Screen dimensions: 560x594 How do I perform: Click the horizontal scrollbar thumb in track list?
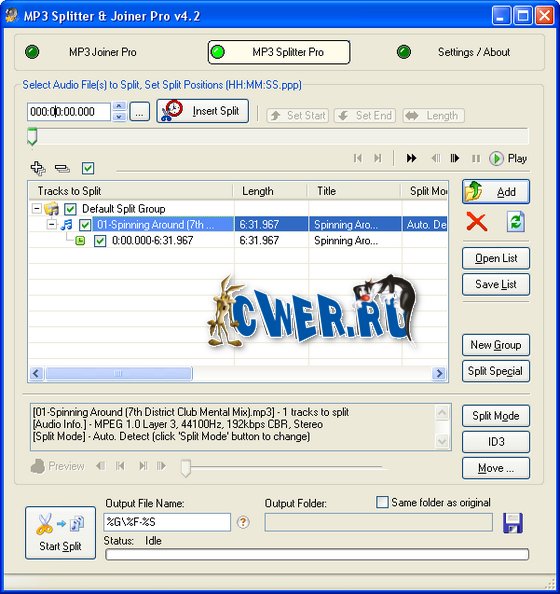[x=119, y=374]
